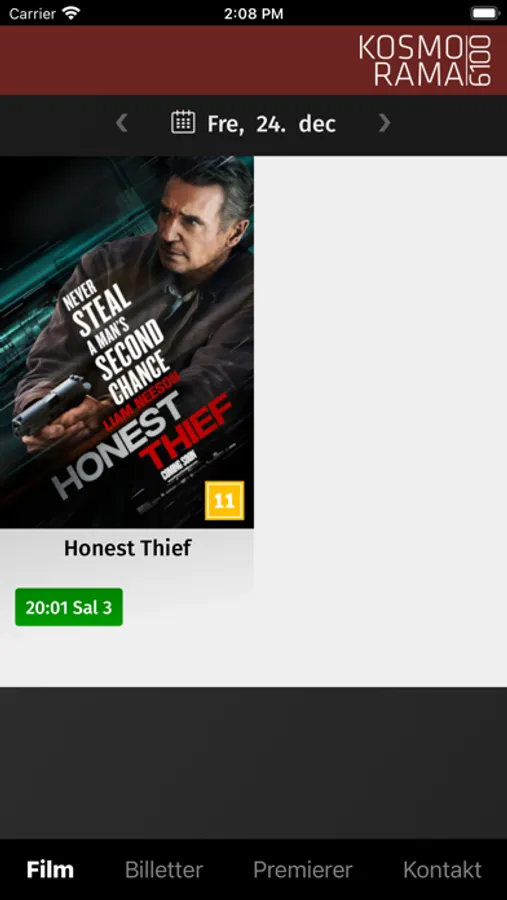
Task: Tap the Carrier label in status bar
Action: 32,14
